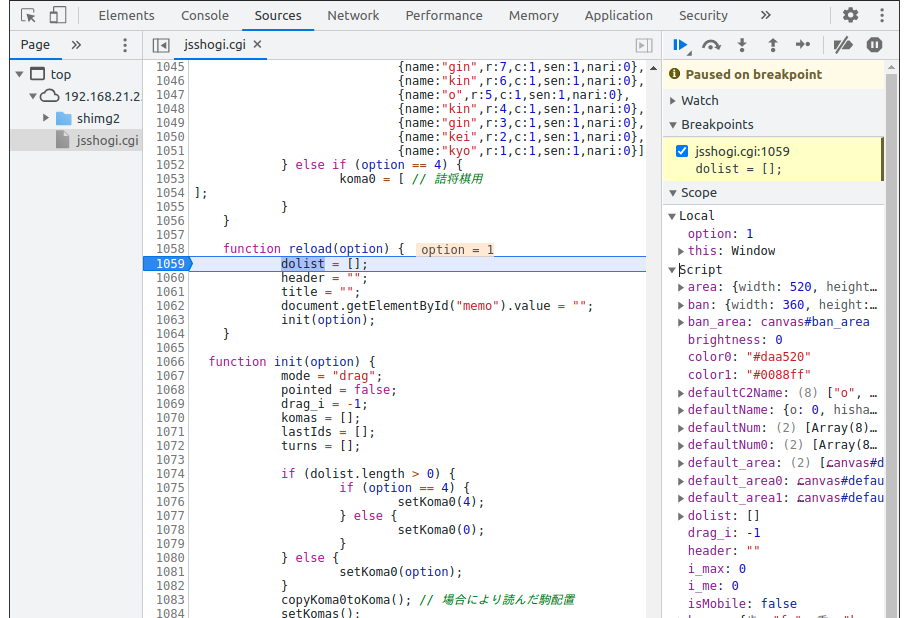Close the jsshogi.cgi file tab
The width and height of the screenshot is (909, 618).
pos(257,45)
